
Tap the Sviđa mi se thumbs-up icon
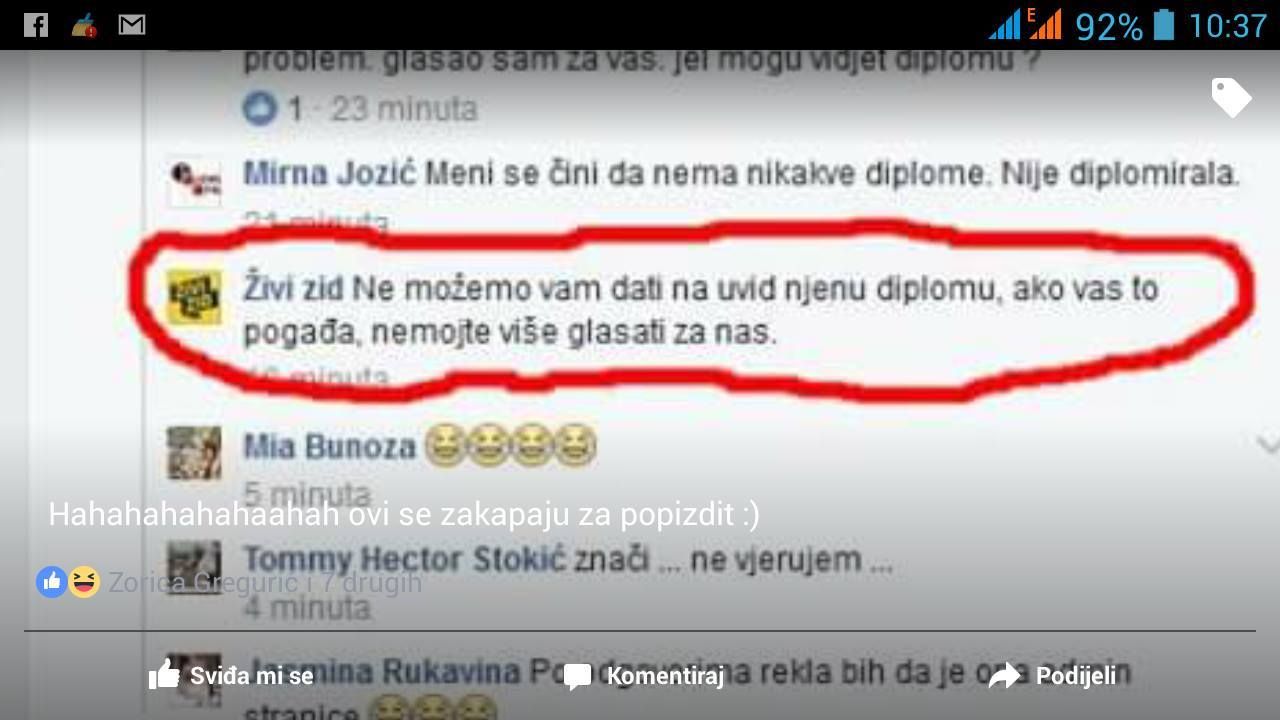164,675
